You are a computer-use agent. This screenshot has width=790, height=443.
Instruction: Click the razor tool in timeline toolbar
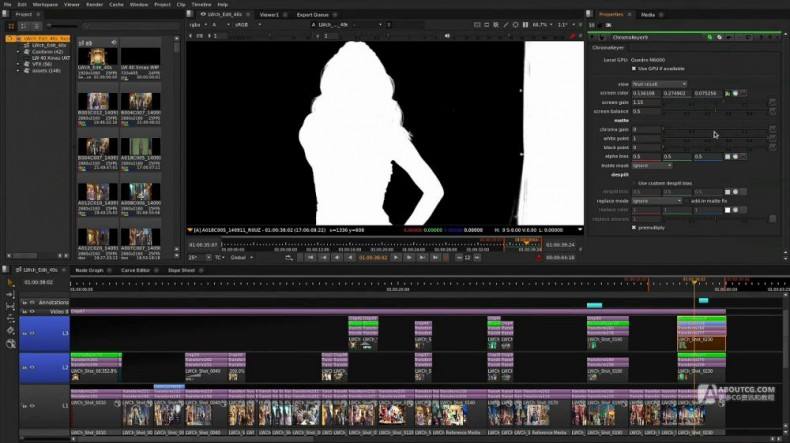click(8, 329)
